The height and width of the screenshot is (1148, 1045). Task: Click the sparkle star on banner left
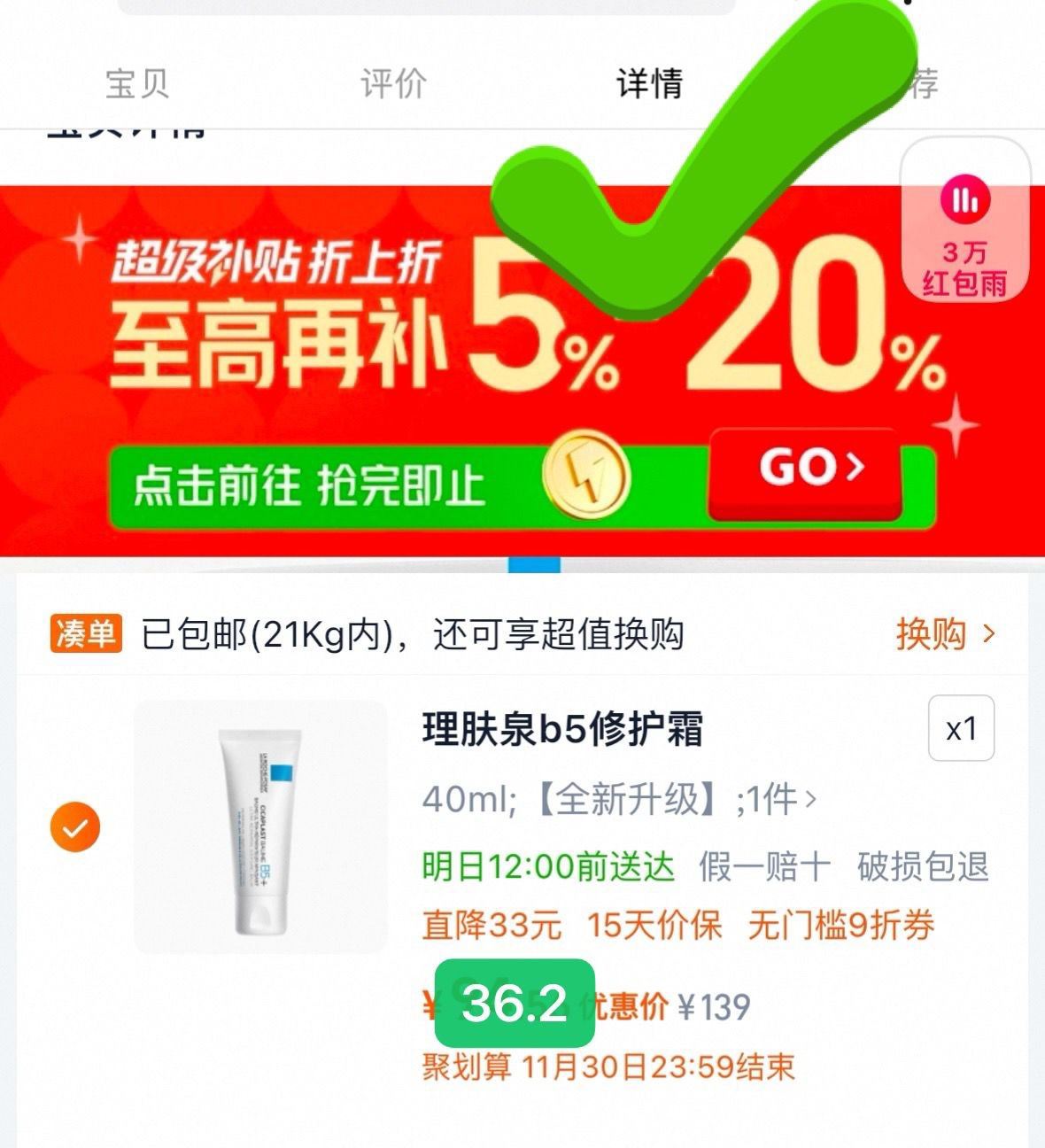pyautogui.click(x=80, y=237)
